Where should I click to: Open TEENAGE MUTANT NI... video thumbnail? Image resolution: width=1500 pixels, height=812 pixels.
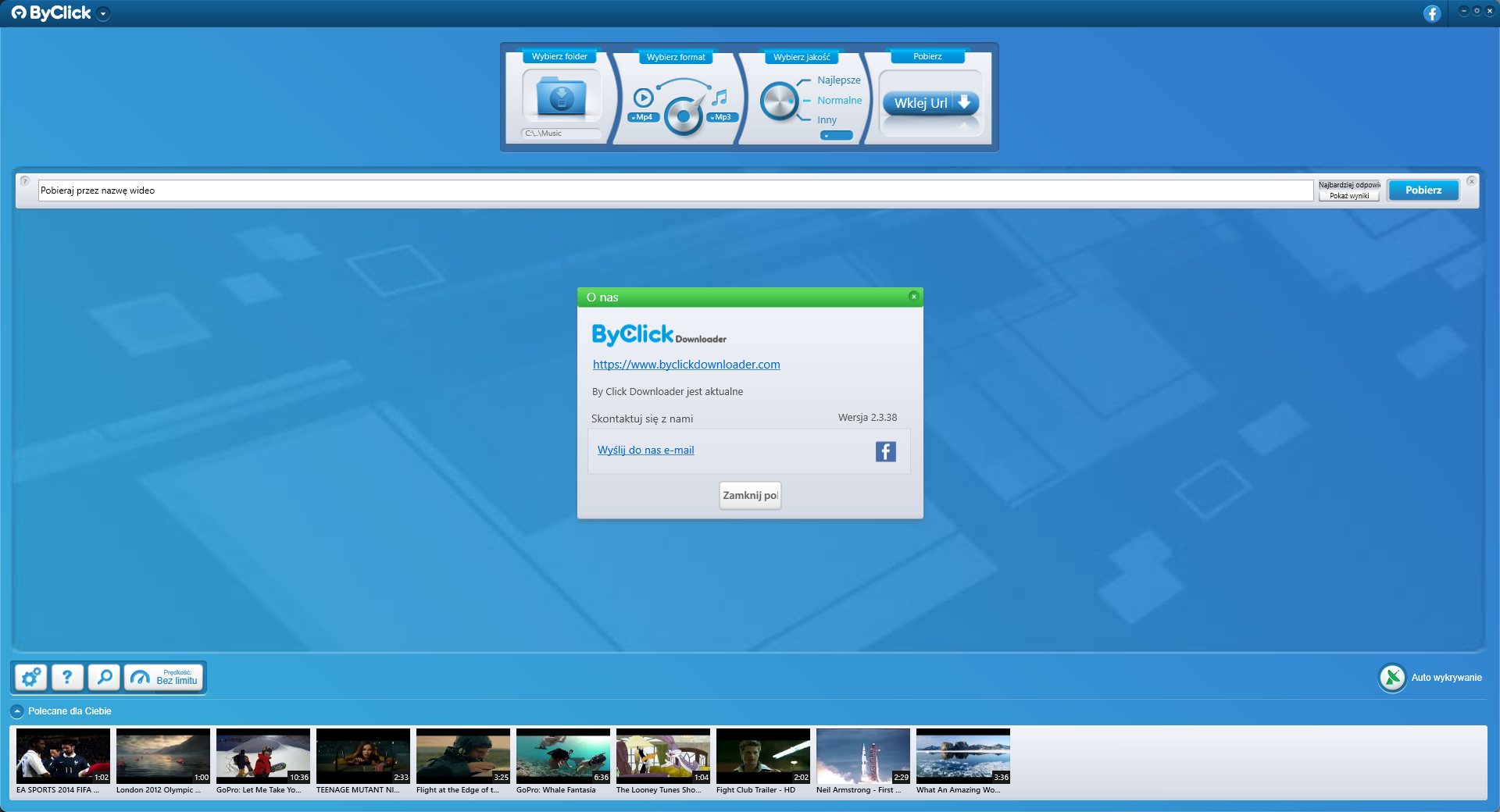coord(363,756)
